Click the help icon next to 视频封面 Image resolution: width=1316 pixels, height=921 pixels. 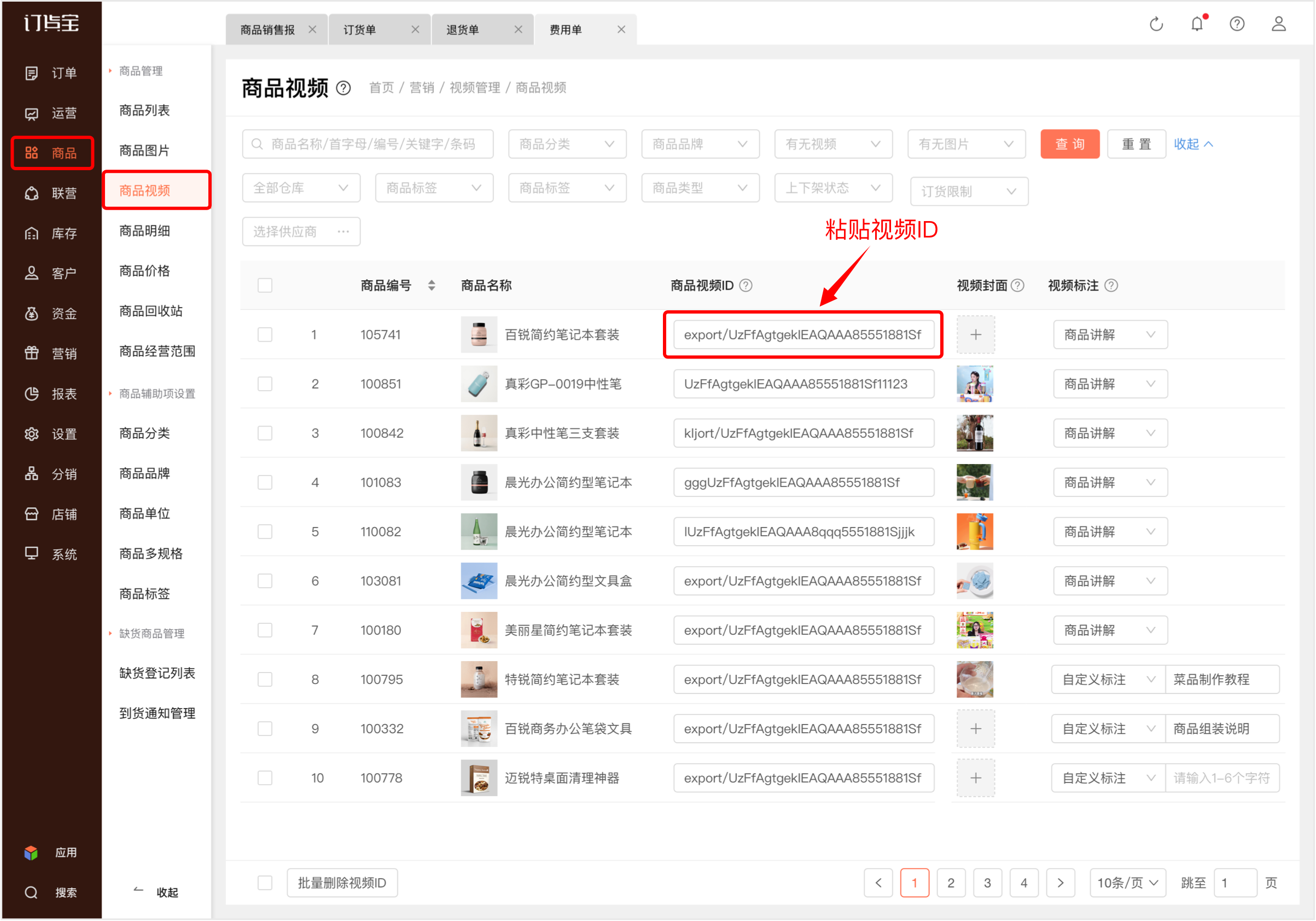click(x=1017, y=286)
